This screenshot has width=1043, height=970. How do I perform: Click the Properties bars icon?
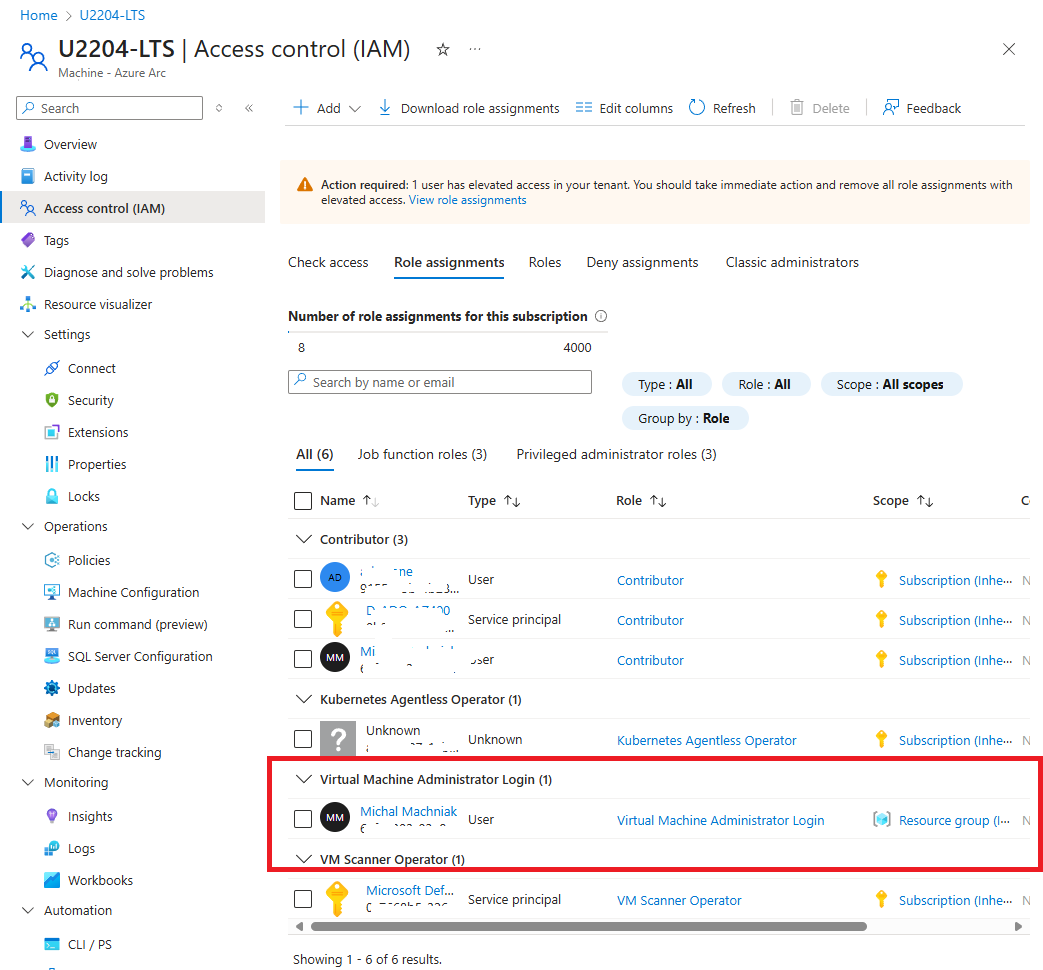(x=52, y=464)
